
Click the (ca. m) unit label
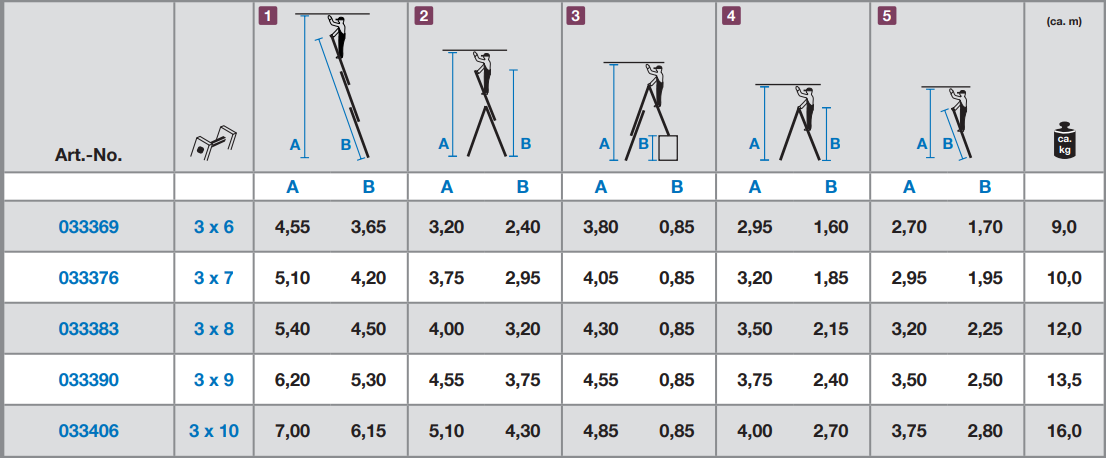coord(1064,19)
